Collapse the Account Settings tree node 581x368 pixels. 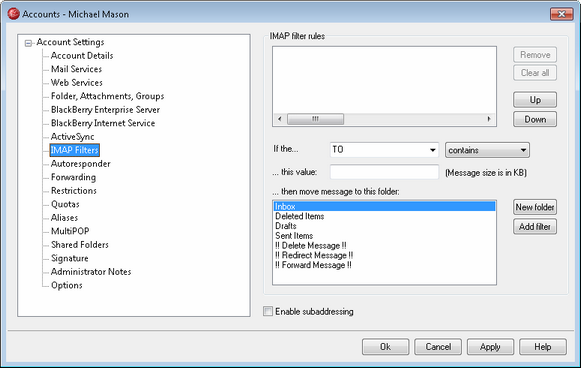pos(28,43)
